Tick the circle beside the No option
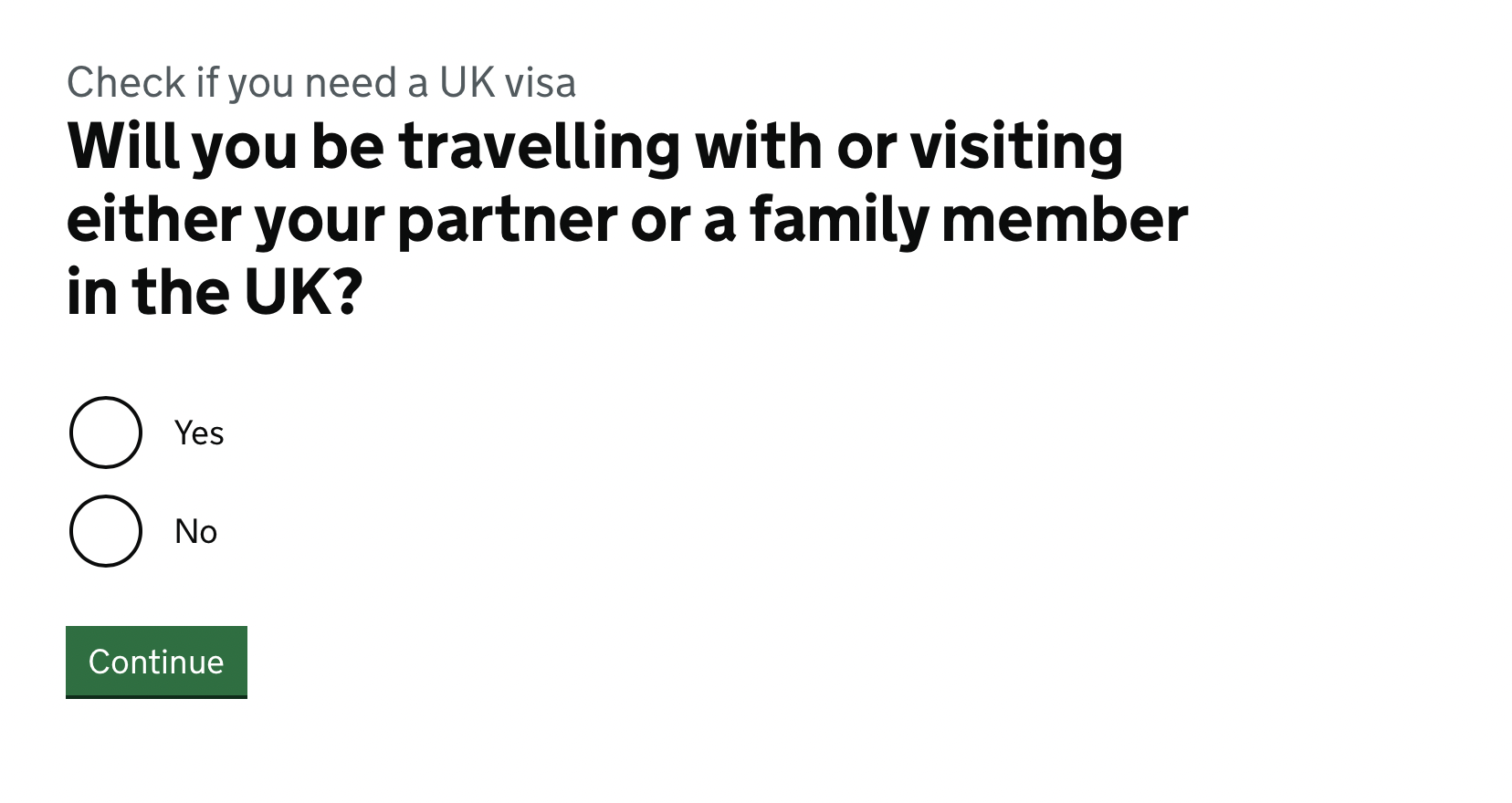Image resolution: width=1512 pixels, height=803 pixels. click(106, 531)
